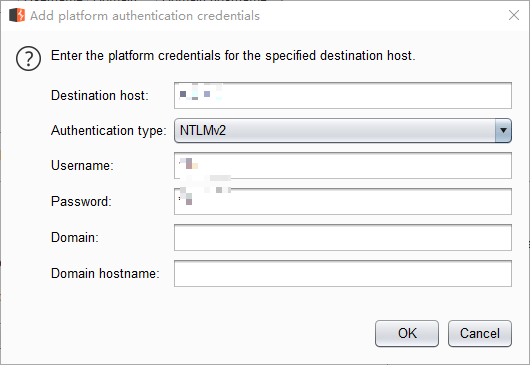Screen dimensions: 530x365
Task: Focus the Username text field
Action: click(x=343, y=165)
